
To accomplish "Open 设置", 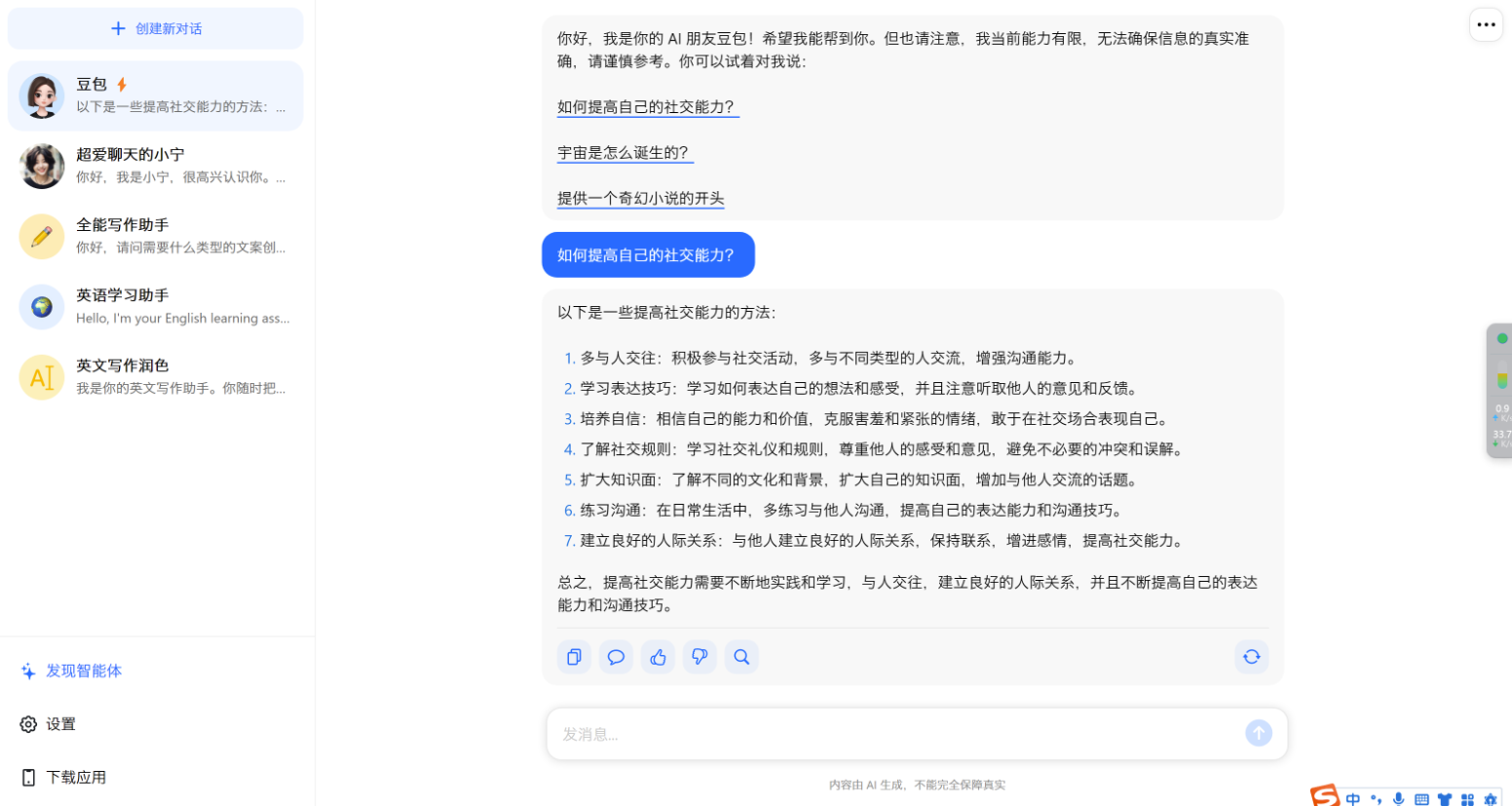I will click(x=48, y=724).
